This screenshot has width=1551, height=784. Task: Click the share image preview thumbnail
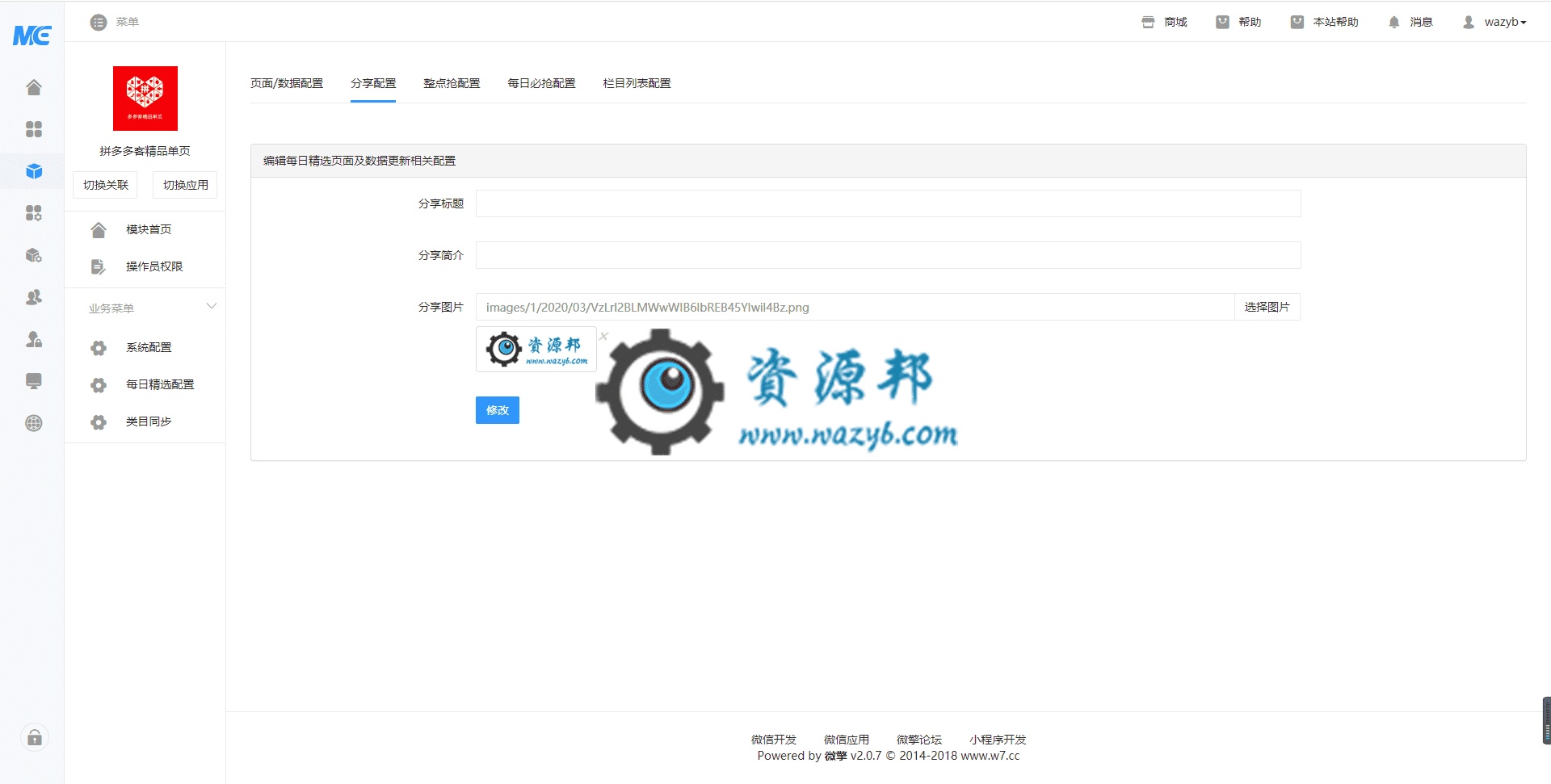(x=536, y=350)
